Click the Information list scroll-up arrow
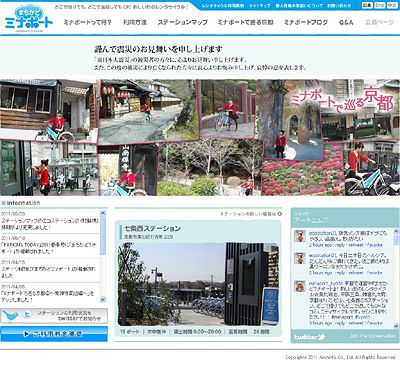Screen dimensions: 400x365 [x=103, y=213]
